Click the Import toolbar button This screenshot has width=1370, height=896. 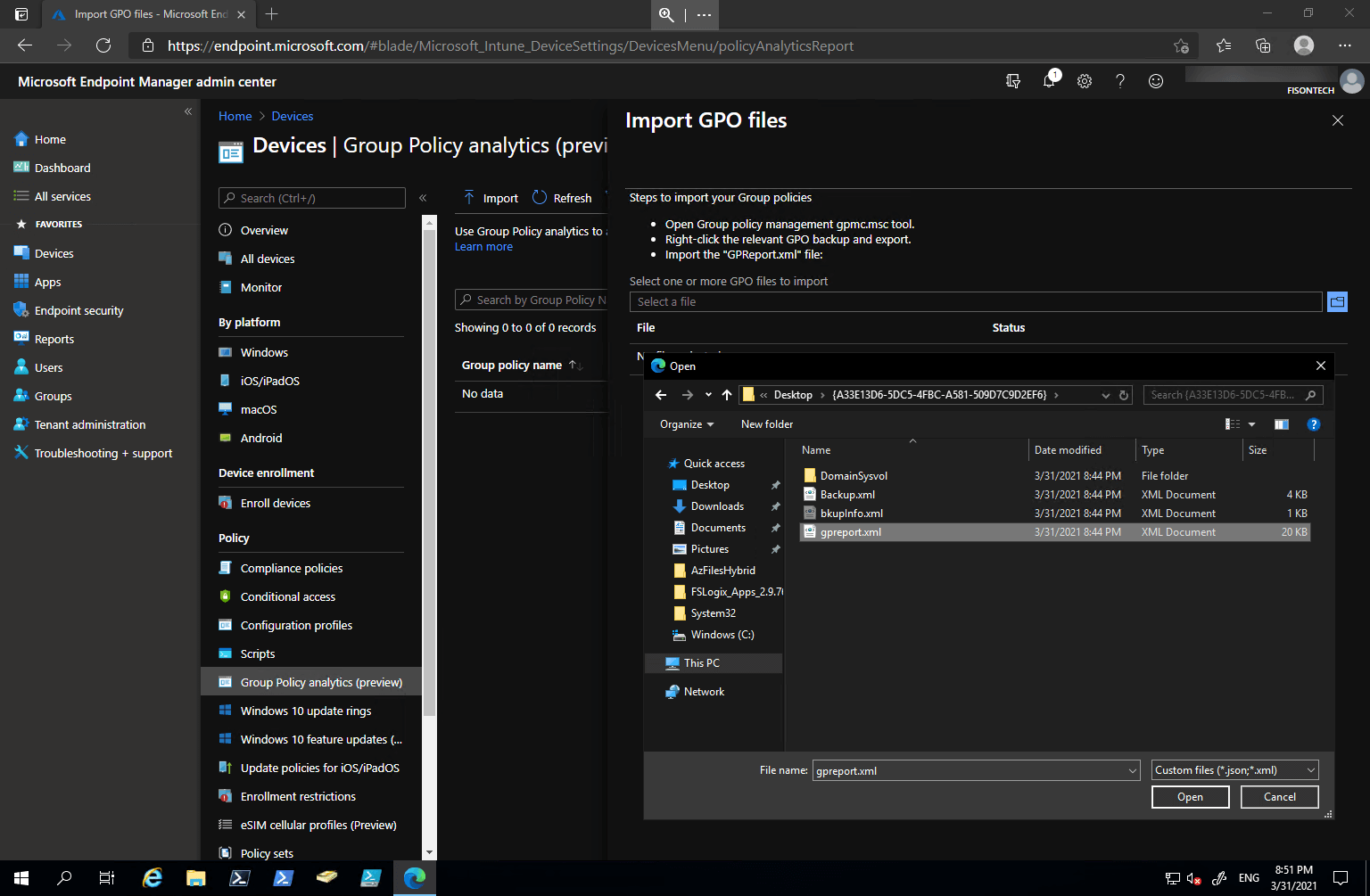491,198
